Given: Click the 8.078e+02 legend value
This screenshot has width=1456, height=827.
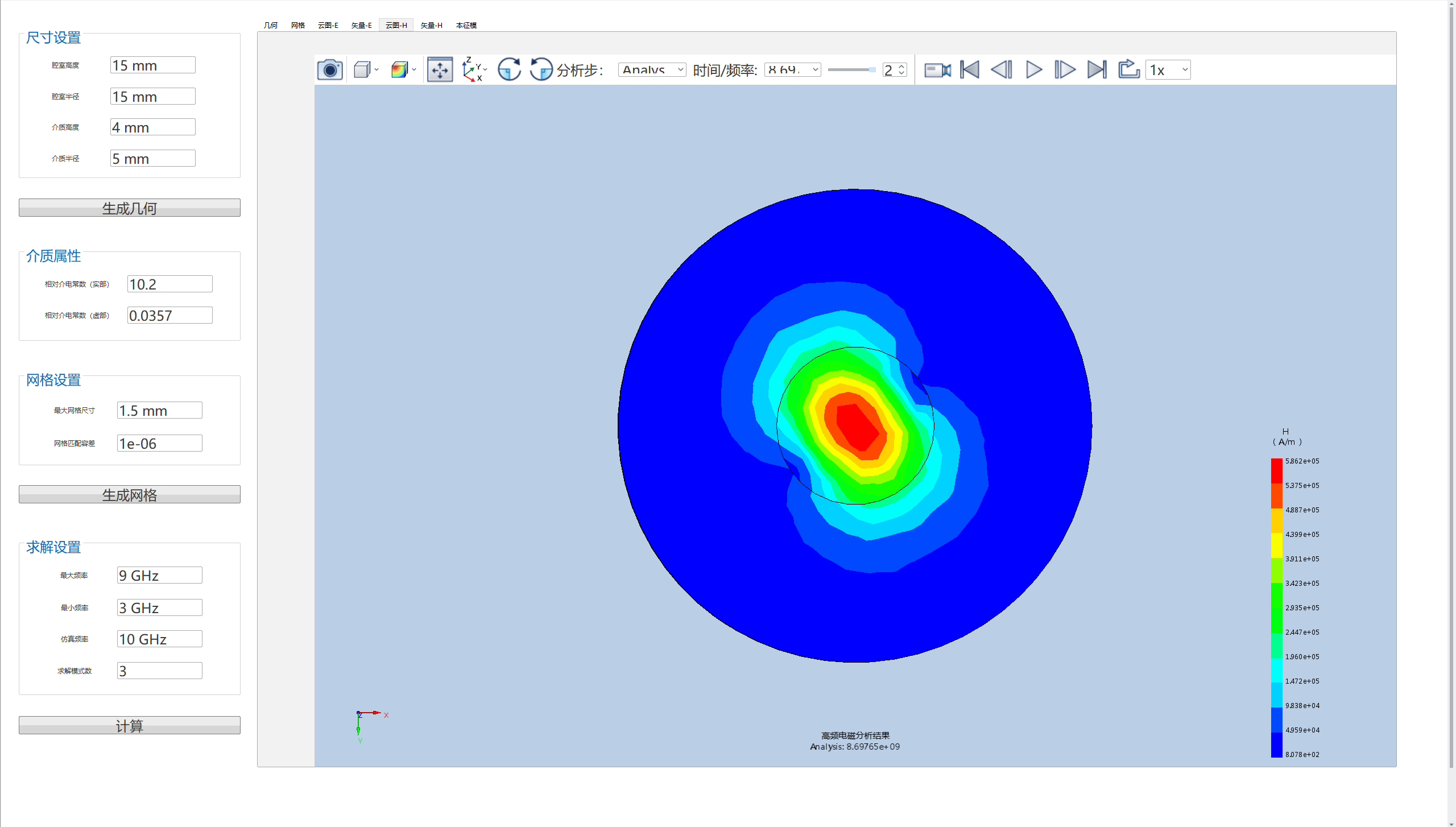Looking at the screenshot, I should pos(1302,754).
